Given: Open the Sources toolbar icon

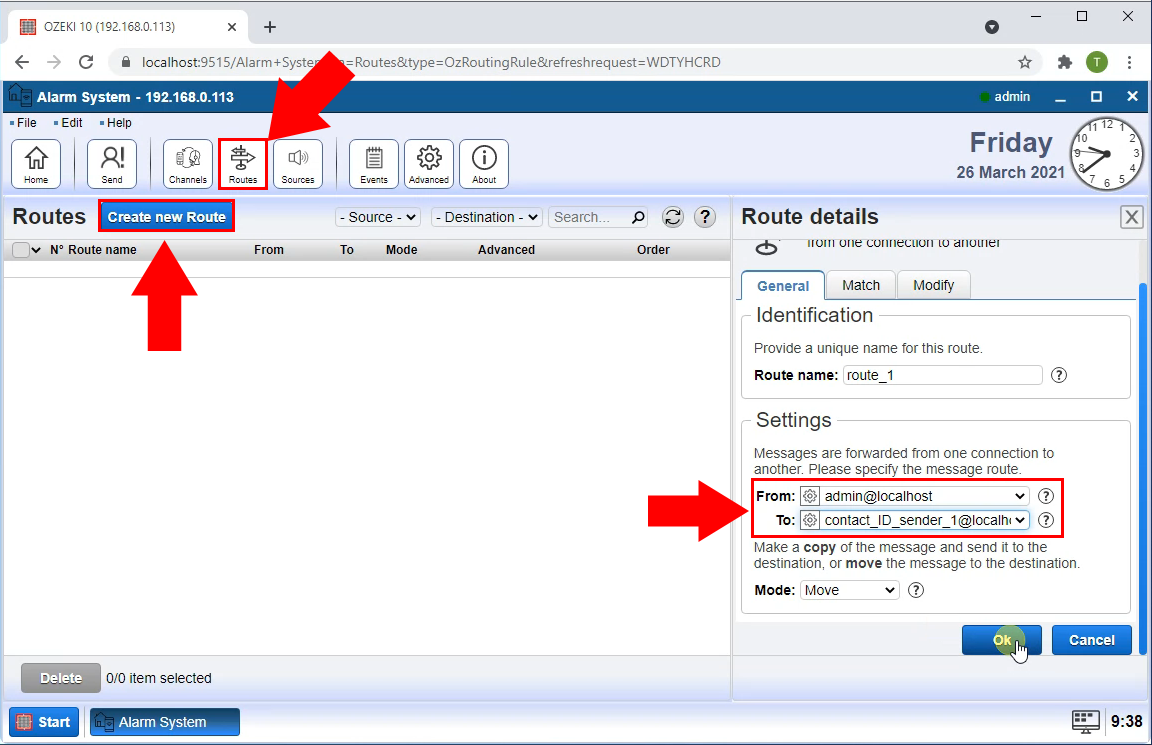Looking at the screenshot, I should coord(298,163).
